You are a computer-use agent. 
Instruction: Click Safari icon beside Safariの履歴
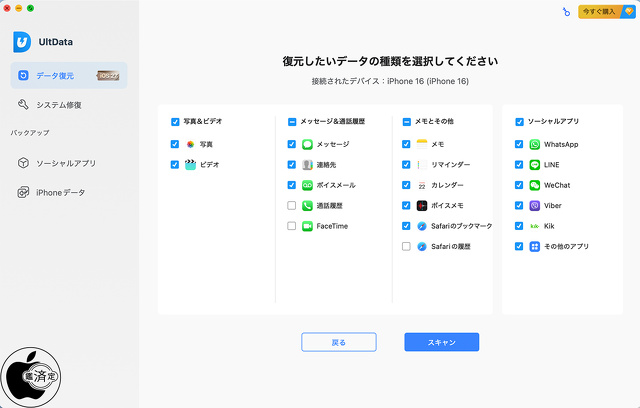(x=422, y=246)
